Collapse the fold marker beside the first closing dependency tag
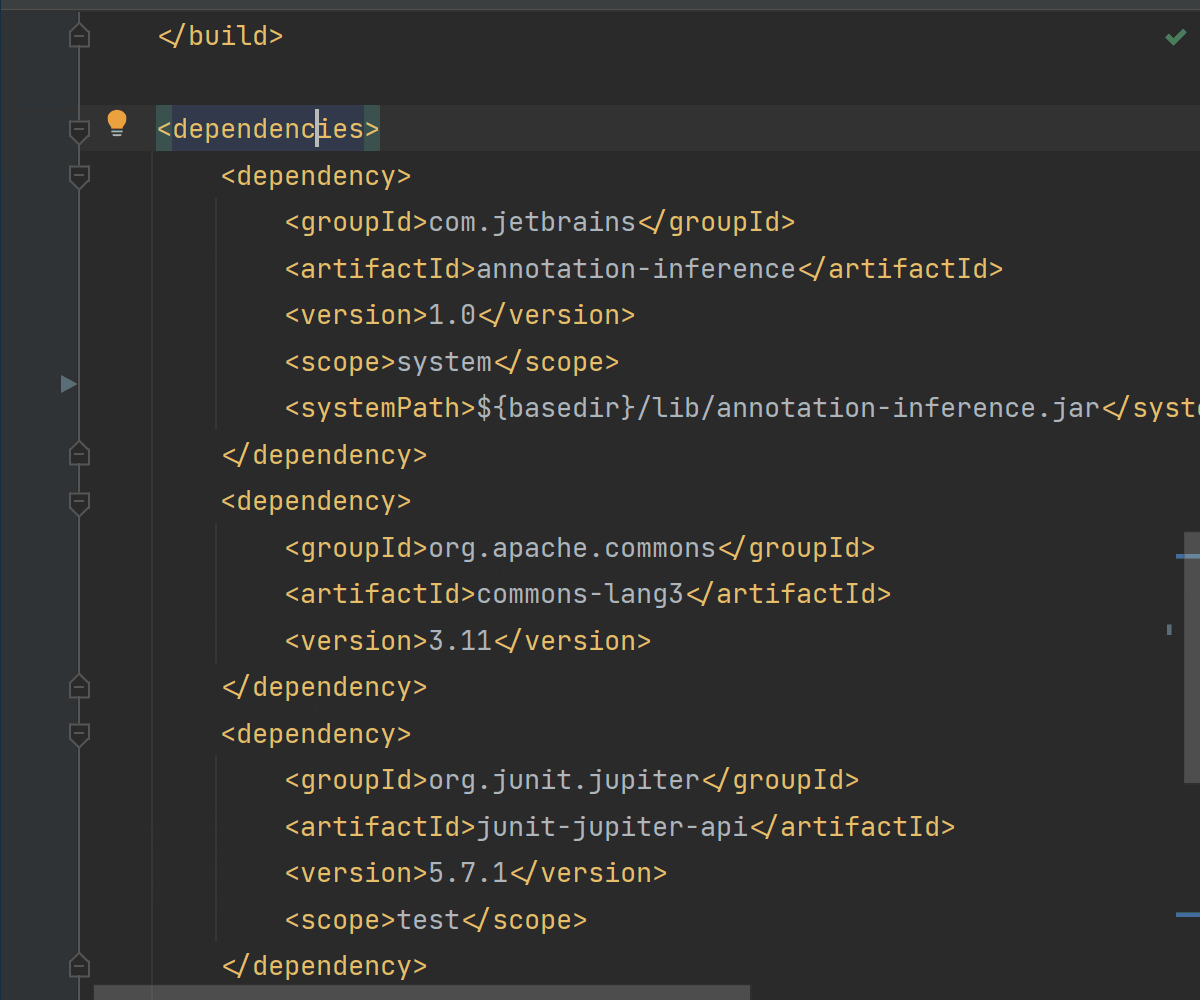This screenshot has width=1200, height=1000. tap(78, 453)
